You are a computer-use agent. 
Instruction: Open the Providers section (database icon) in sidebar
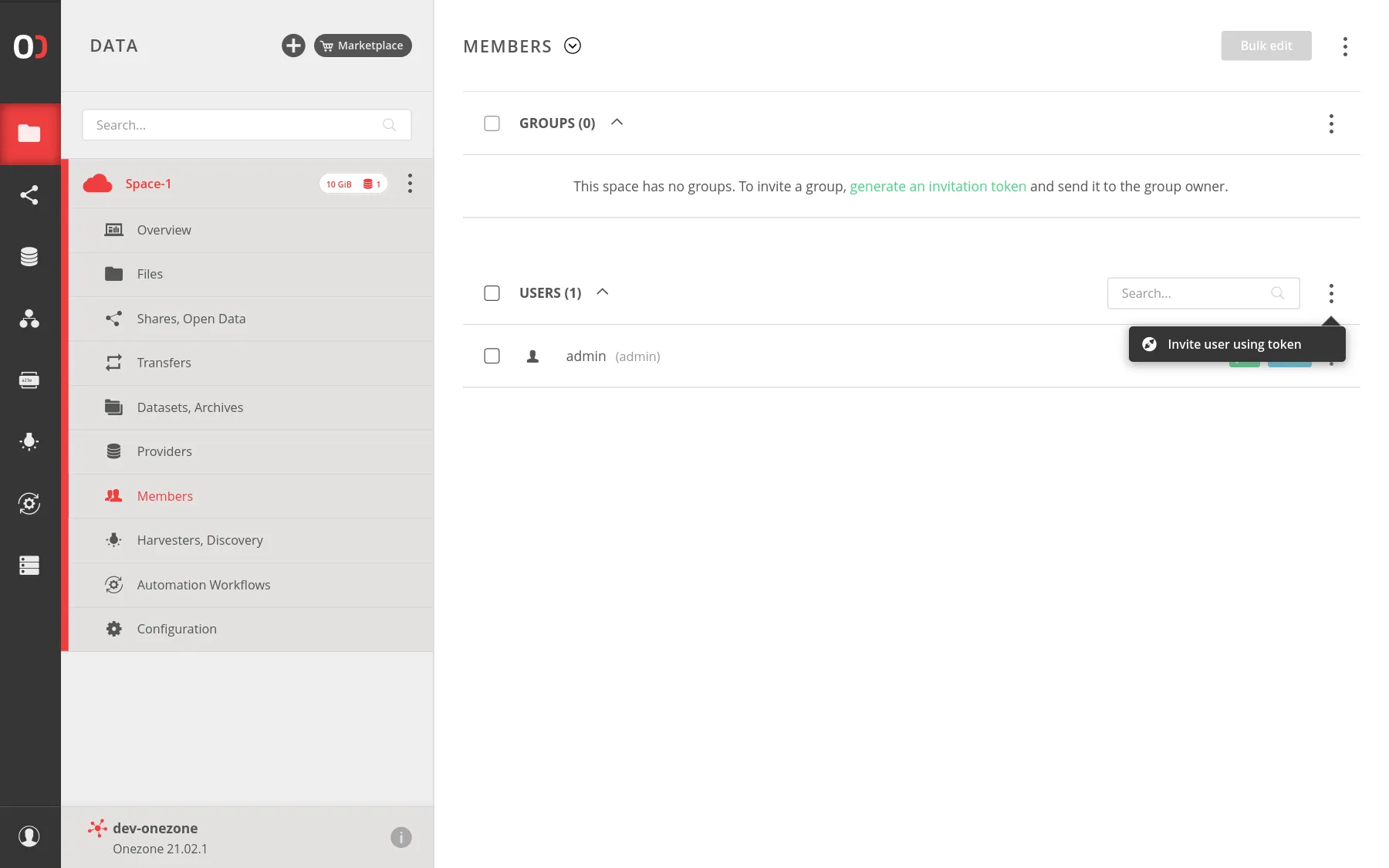click(30, 256)
